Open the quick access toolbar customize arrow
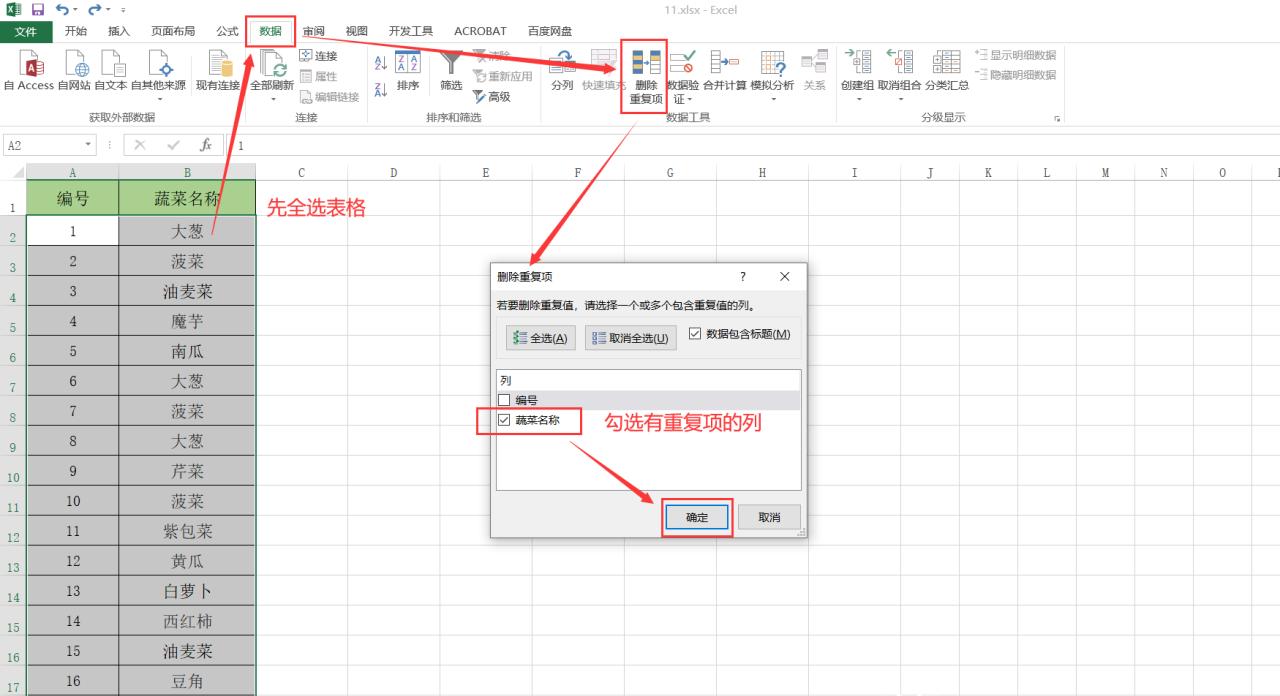 (x=122, y=10)
